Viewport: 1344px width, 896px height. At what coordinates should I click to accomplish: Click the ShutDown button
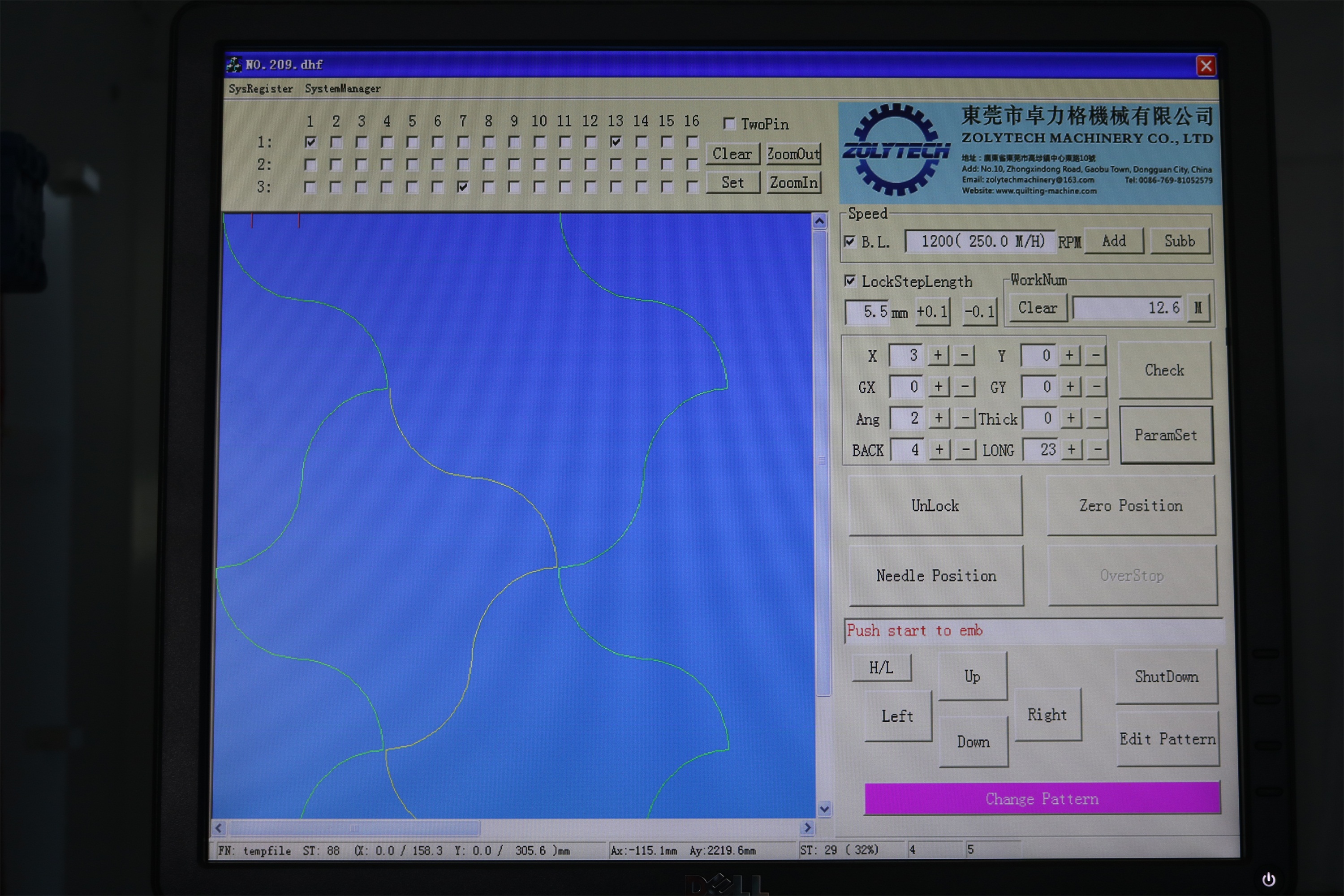point(1166,676)
